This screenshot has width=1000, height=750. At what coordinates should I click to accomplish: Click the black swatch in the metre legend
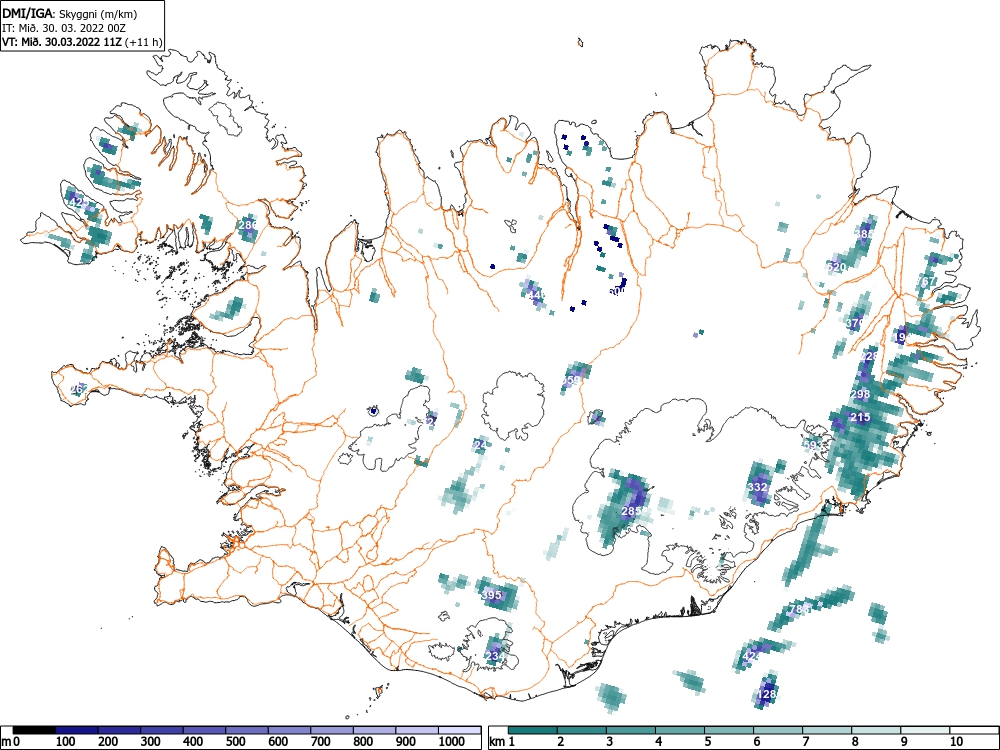34,730
